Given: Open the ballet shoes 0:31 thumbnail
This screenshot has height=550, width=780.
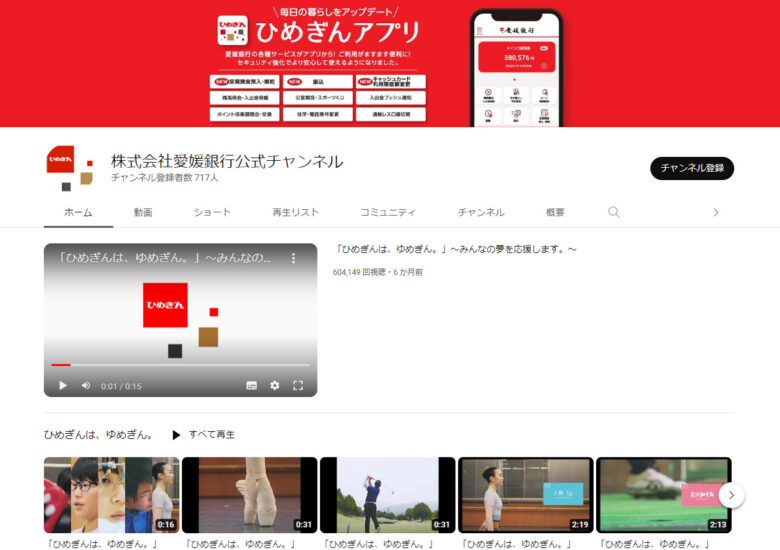Looking at the screenshot, I should pos(250,495).
